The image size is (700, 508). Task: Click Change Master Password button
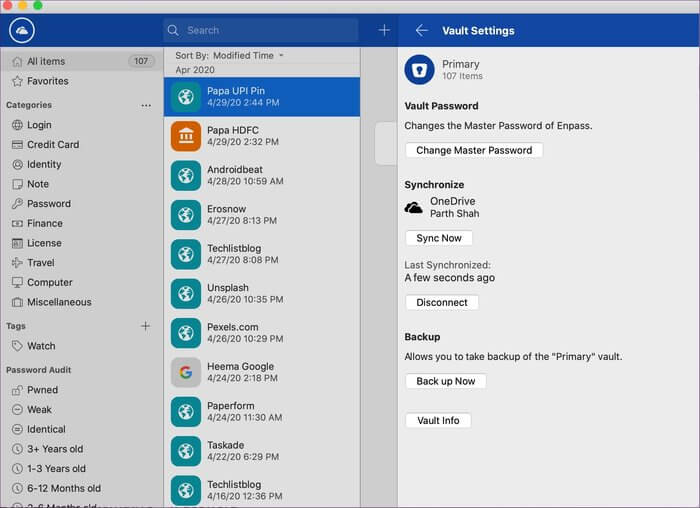[x=474, y=150]
